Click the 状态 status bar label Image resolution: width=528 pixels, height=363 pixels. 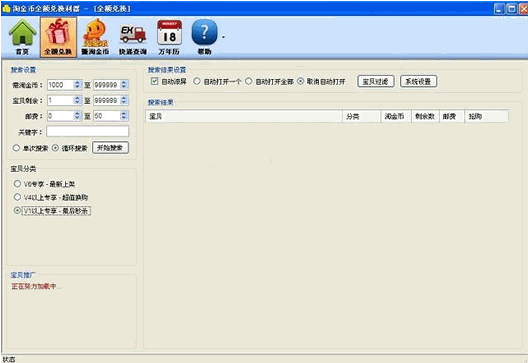pyautogui.click(x=9, y=359)
